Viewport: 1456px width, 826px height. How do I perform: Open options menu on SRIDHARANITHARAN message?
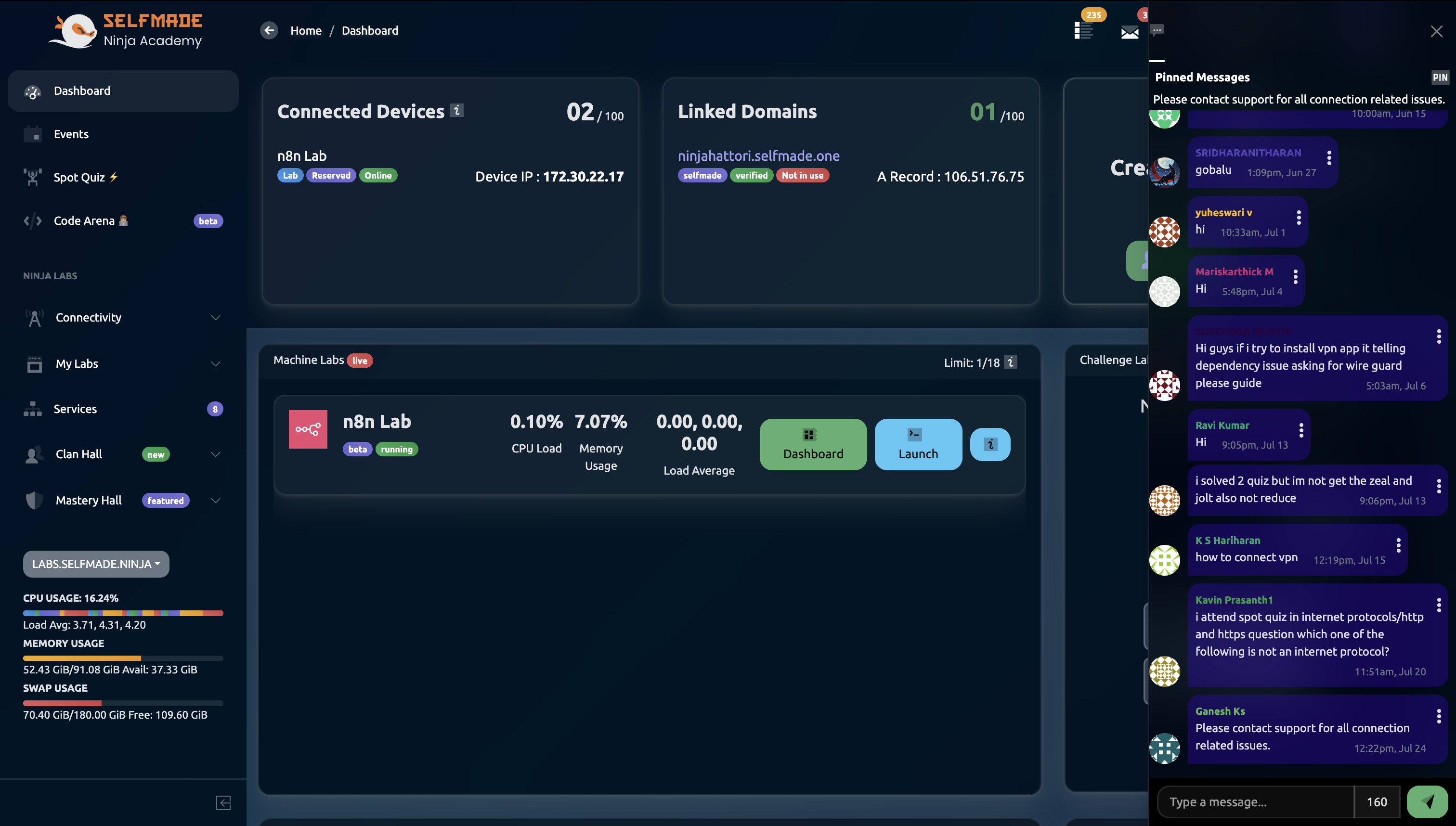[1329, 158]
